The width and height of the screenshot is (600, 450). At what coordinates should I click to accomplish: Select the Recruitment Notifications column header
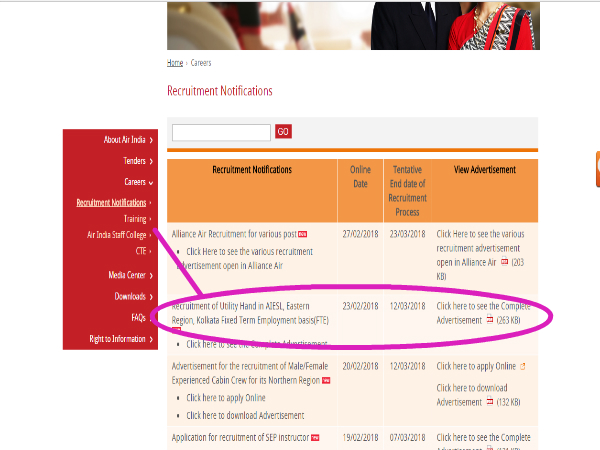tap(252, 170)
